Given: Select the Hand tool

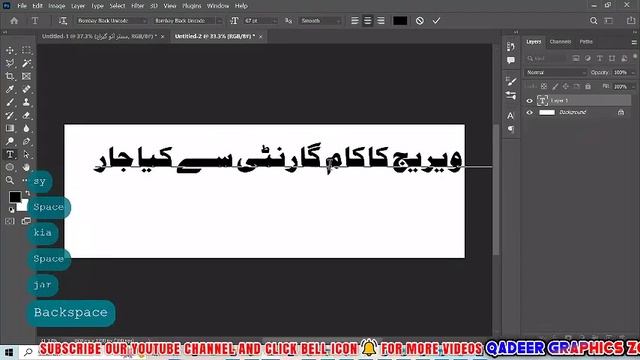Looking at the screenshot, I should [x=27, y=167].
